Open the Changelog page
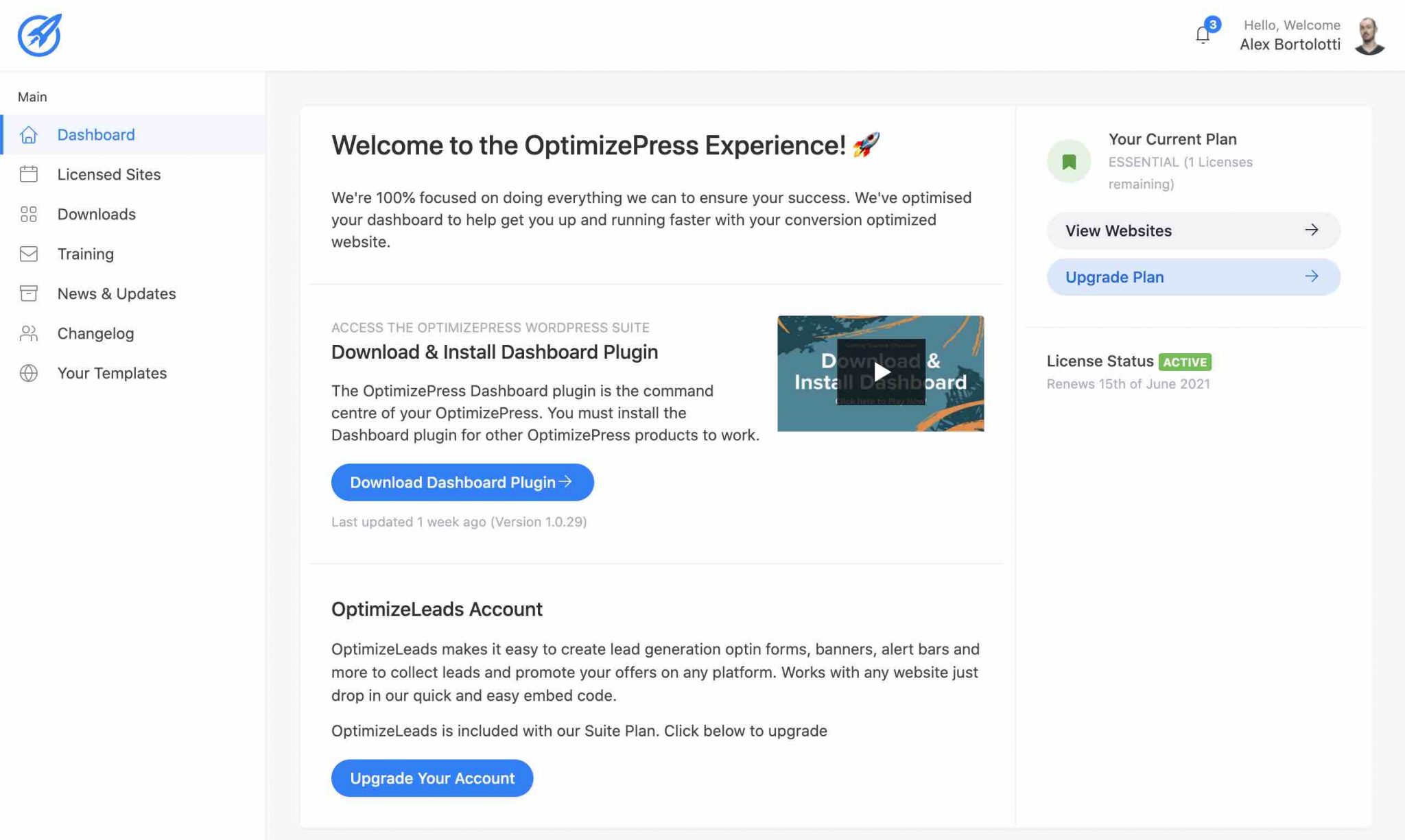Viewport: 1405px width, 840px height. tap(95, 333)
